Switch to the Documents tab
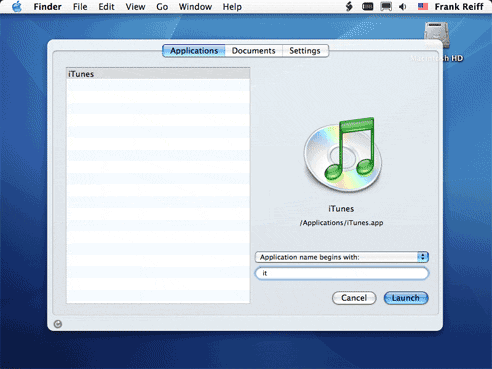Image resolution: width=492 pixels, height=369 pixels. click(x=254, y=51)
